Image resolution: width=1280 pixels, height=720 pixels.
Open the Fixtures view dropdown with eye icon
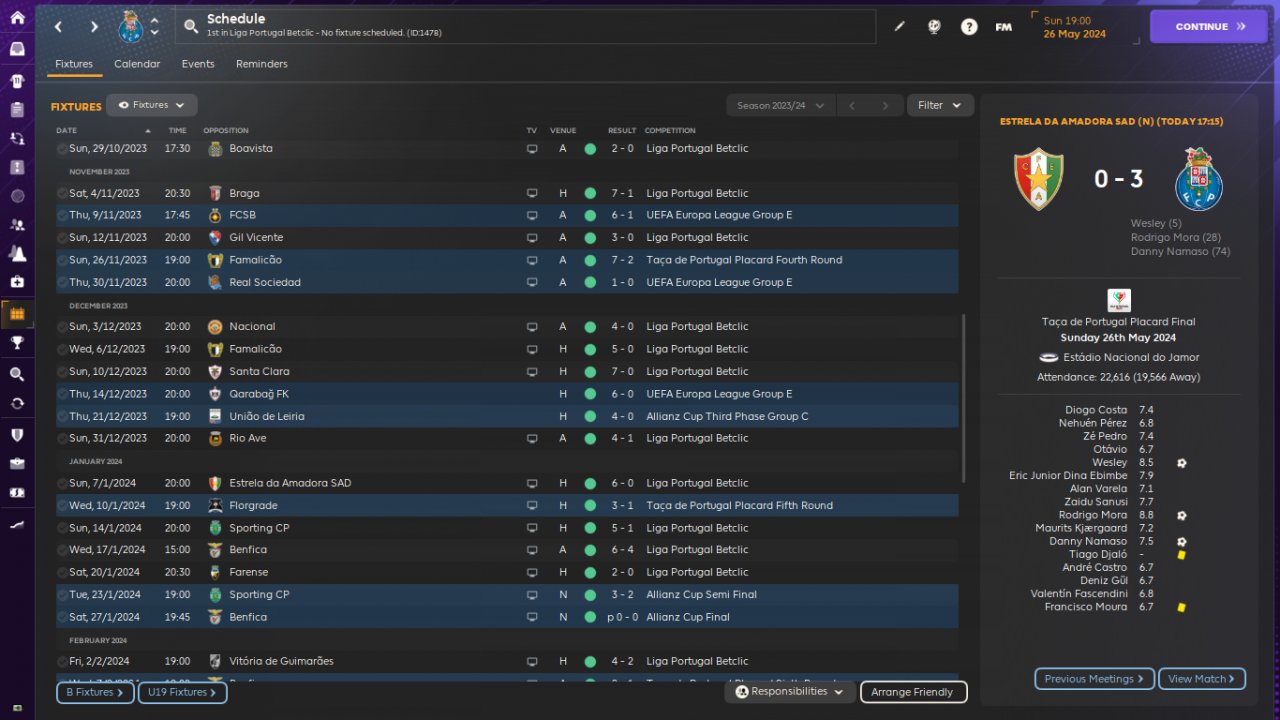(x=152, y=105)
